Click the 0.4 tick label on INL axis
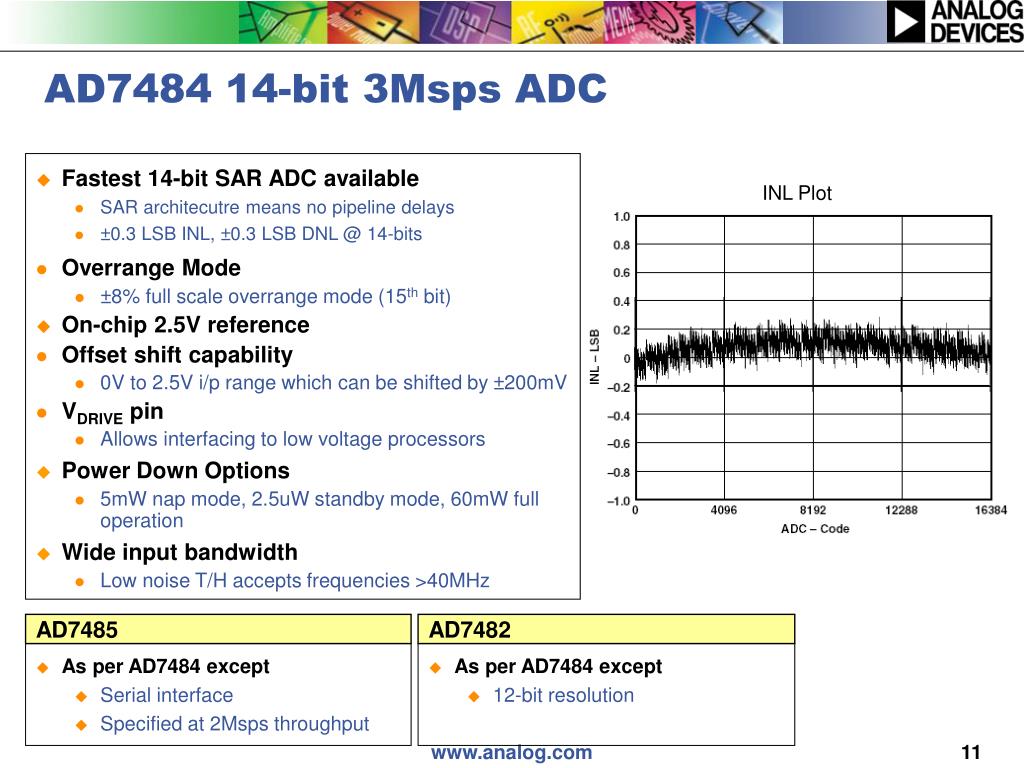The height and width of the screenshot is (768, 1024). [x=621, y=302]
